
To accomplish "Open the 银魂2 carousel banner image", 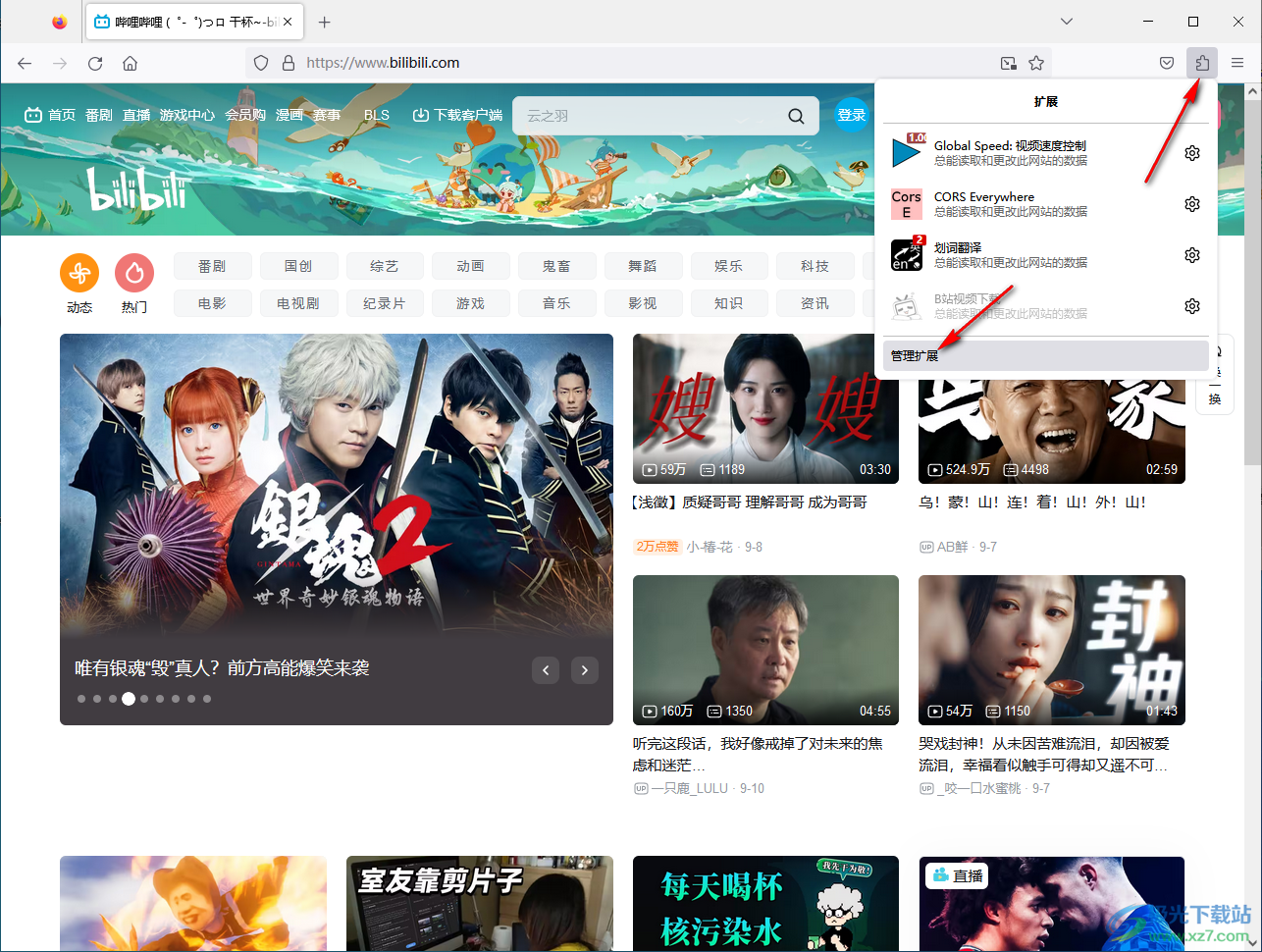I will tap(337, 529).
